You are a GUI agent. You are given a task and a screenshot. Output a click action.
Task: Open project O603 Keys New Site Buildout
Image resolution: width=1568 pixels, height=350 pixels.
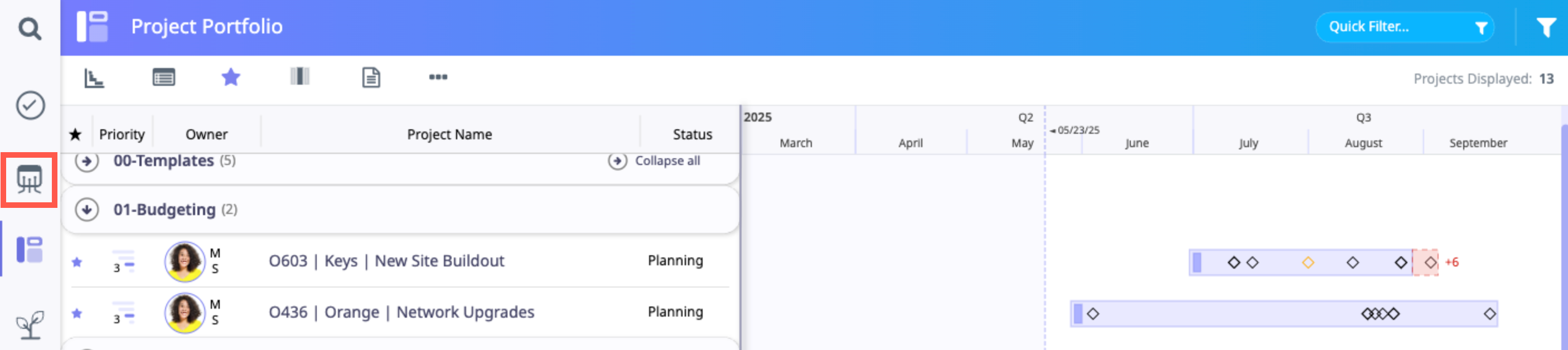386,261
